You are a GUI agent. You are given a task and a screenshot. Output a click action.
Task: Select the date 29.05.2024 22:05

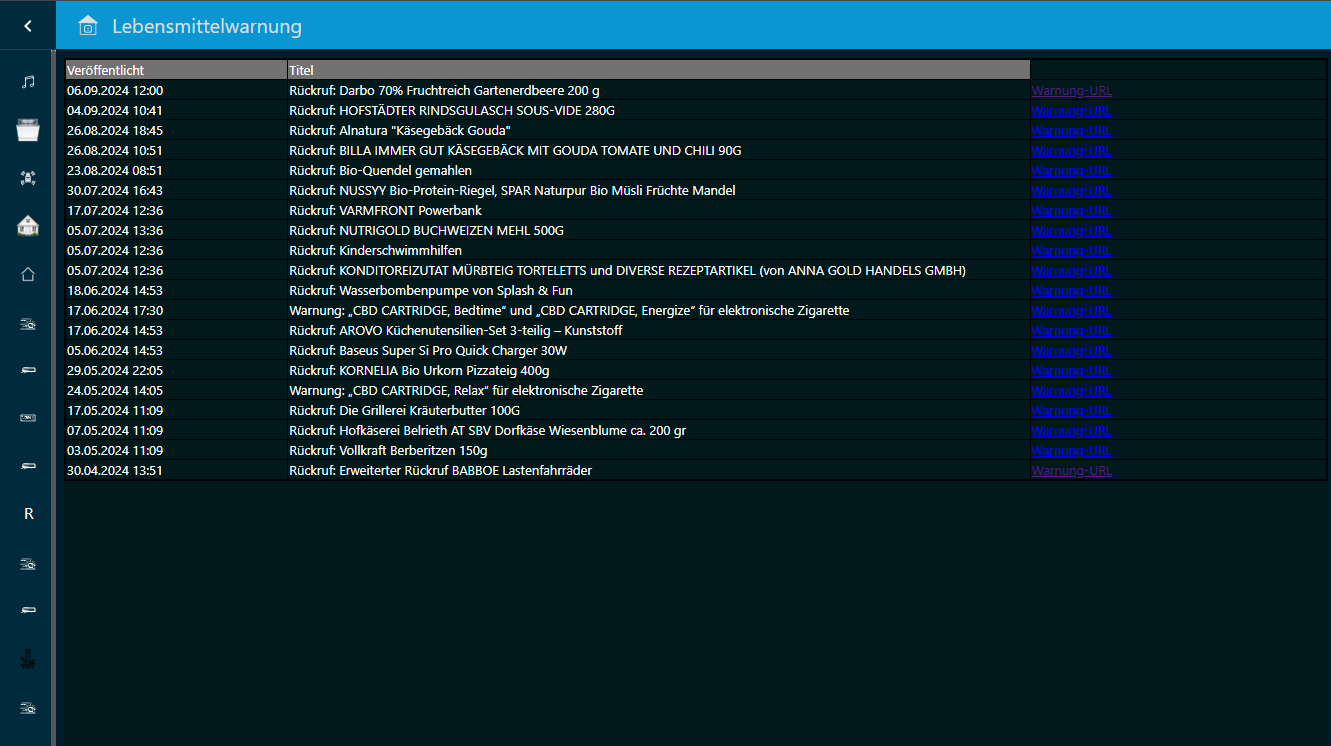click(115, 370)
